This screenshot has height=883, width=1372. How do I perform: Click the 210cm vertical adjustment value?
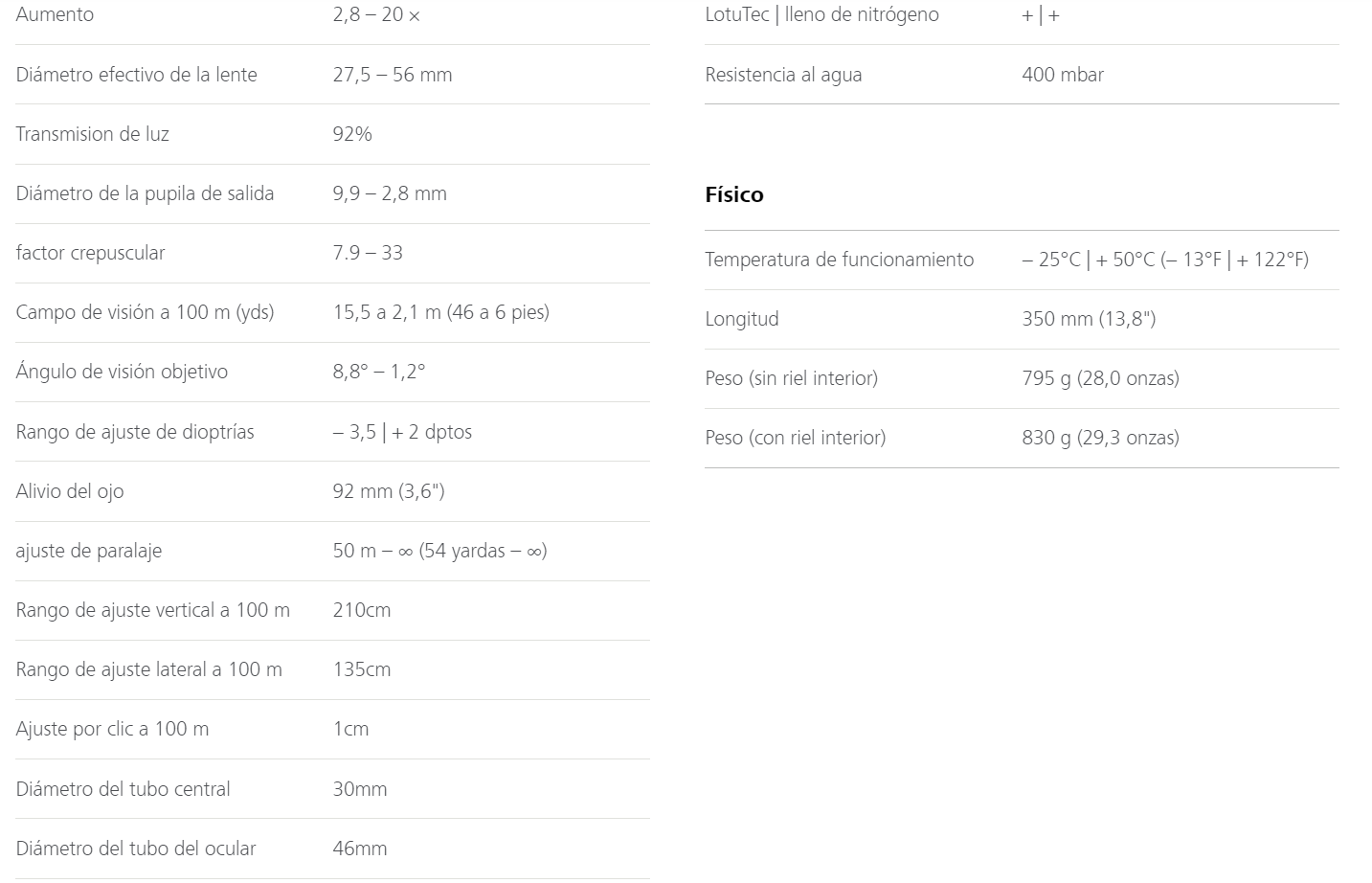point(362,610)
